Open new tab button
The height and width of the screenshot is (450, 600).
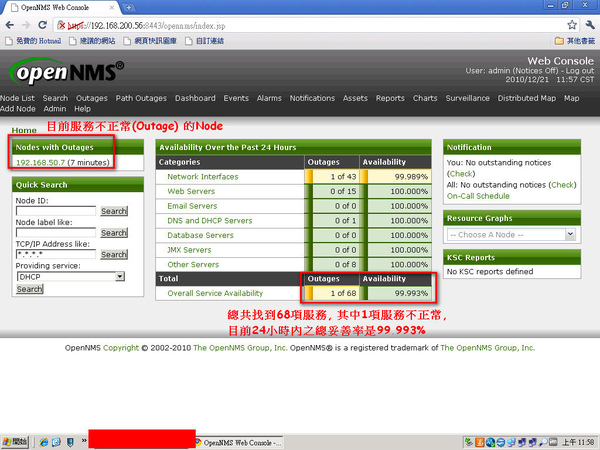129,7
